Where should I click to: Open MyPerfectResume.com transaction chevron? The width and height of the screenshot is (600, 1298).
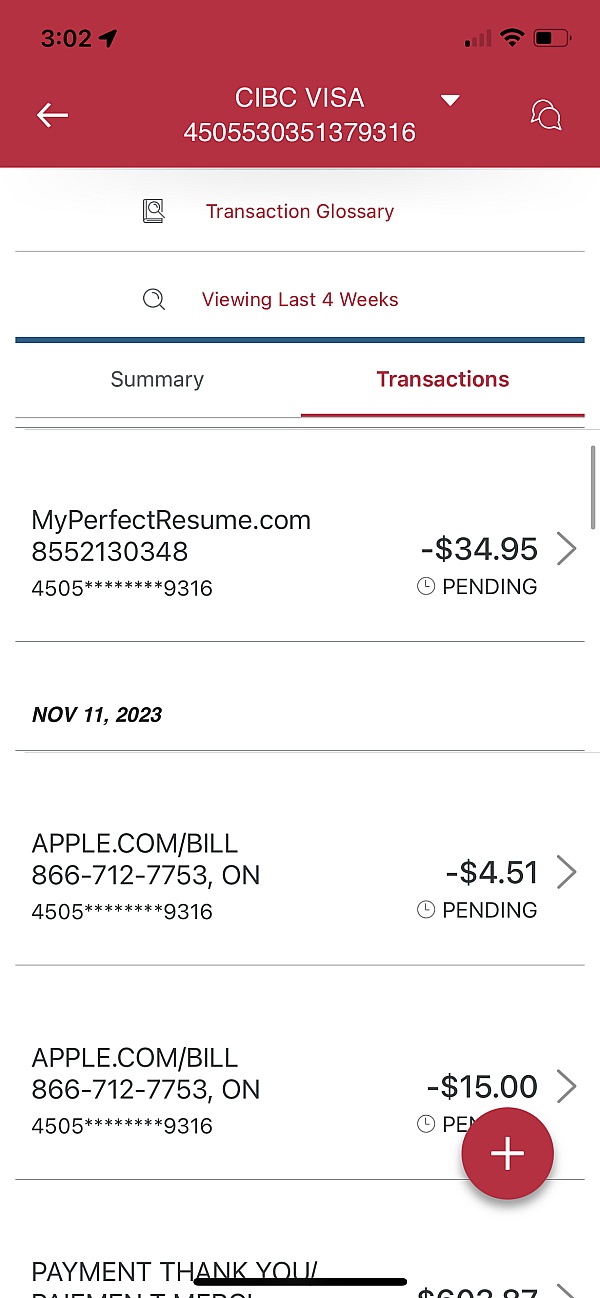pos(566,549)
